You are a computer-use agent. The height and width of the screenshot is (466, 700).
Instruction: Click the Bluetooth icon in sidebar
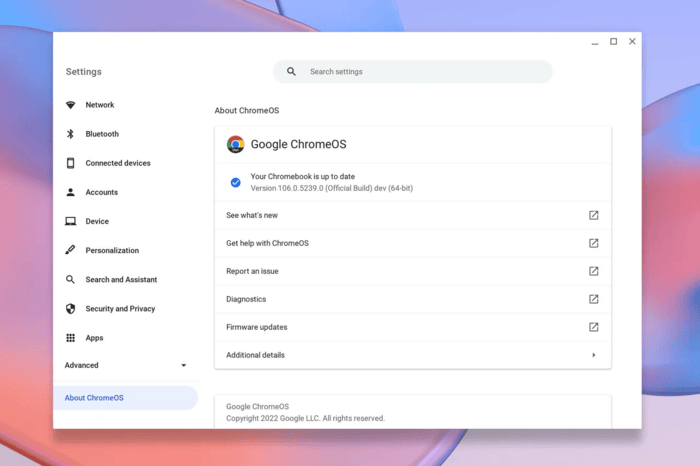(71, 134)
